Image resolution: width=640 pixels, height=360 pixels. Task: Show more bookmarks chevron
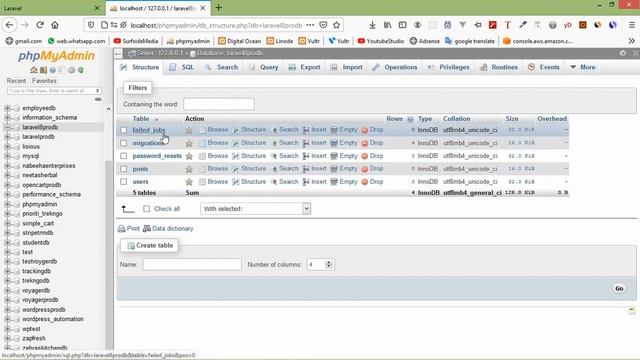pyautogui.click(x=631, y=41)
